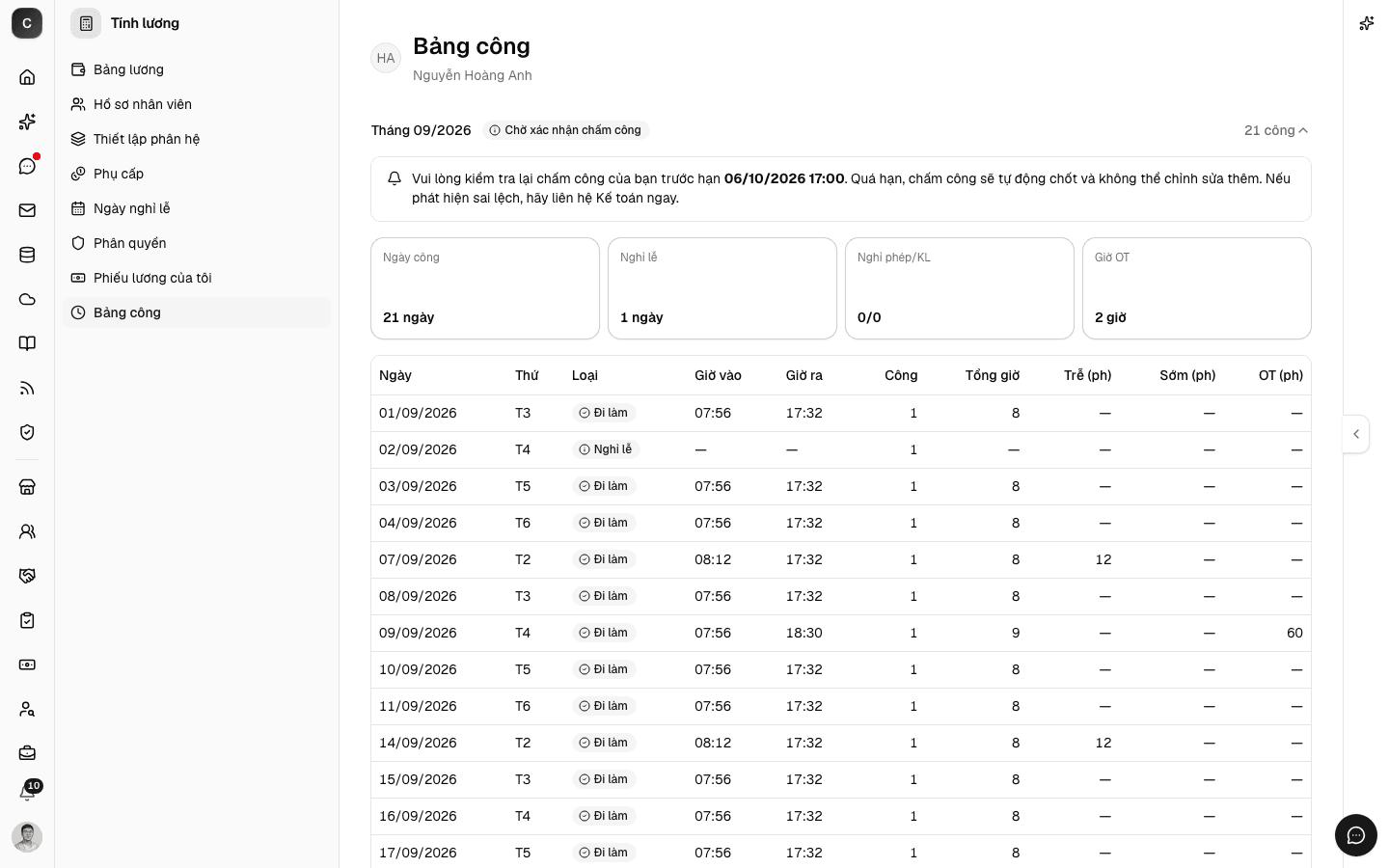Open the Bảng lương menu item

pos(197,69)
